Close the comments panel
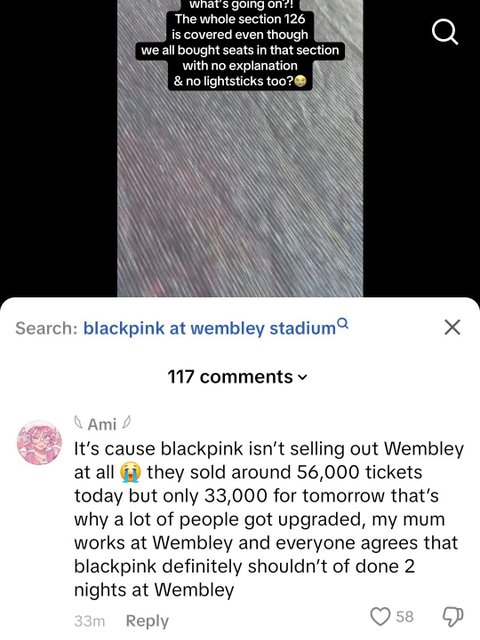The height and width of the screenshot is (640, 480). pos(452,327)
